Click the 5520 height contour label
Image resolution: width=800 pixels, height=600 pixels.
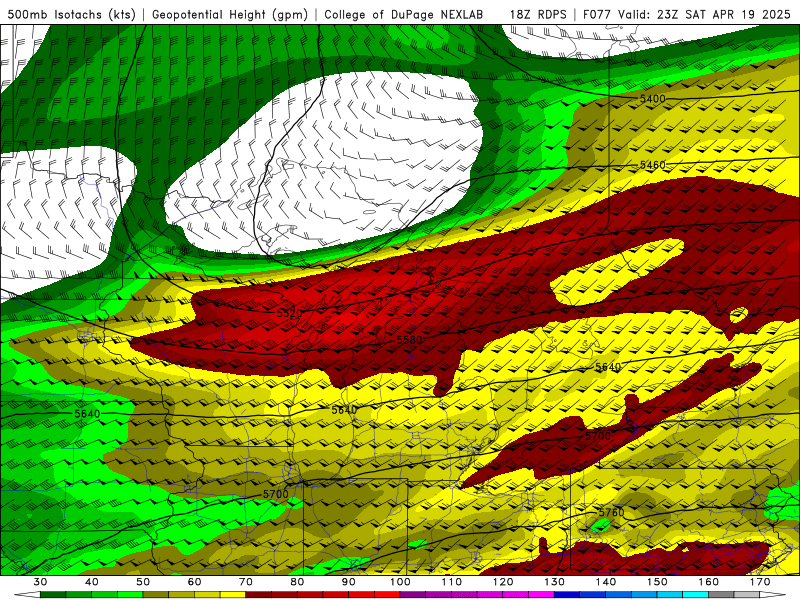[x=289, y=313]
